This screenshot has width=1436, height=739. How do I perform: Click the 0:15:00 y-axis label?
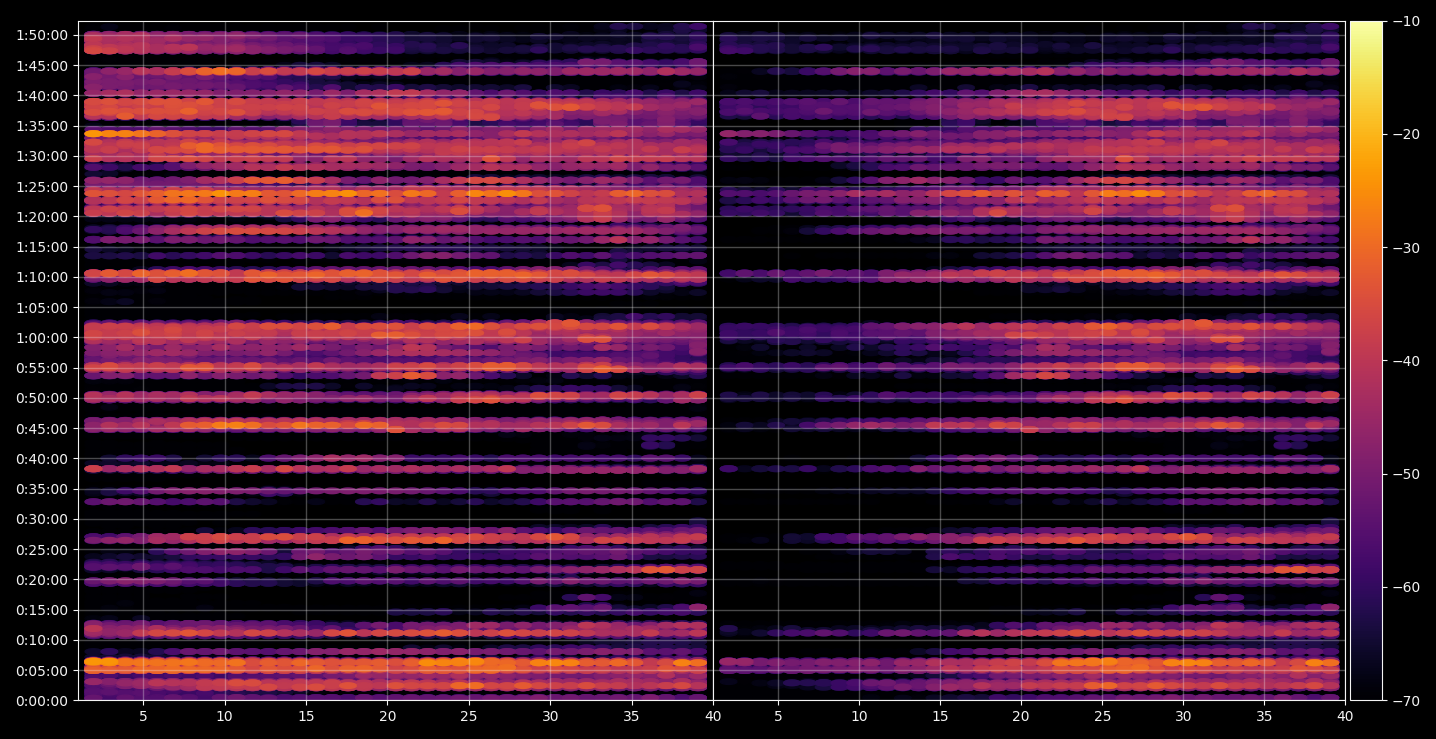42,610
